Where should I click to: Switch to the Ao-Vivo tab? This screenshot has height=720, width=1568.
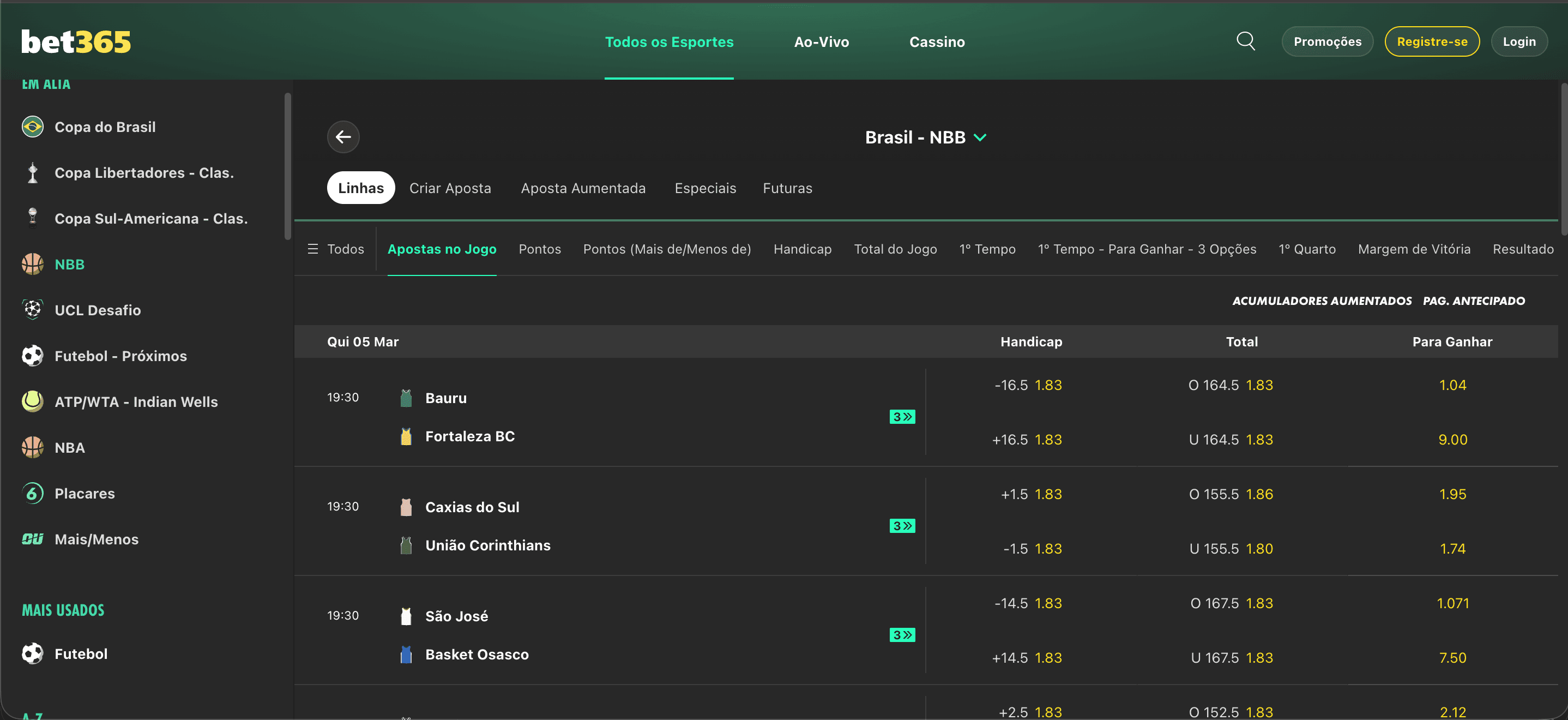click(821, 41)
